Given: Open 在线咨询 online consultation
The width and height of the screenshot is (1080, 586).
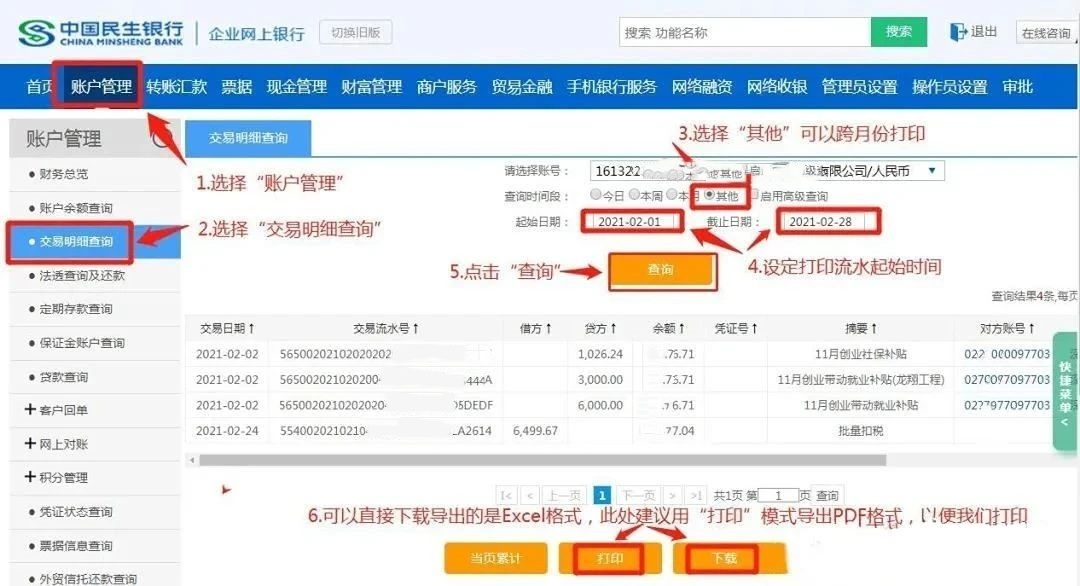Looking at the screenshot, I should click(1046, 32).
